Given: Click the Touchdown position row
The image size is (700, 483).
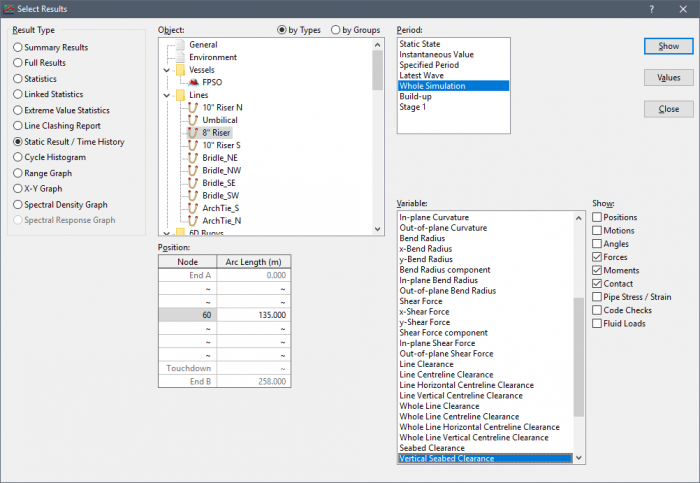Looking at the screenshot, I should [225, 368].
